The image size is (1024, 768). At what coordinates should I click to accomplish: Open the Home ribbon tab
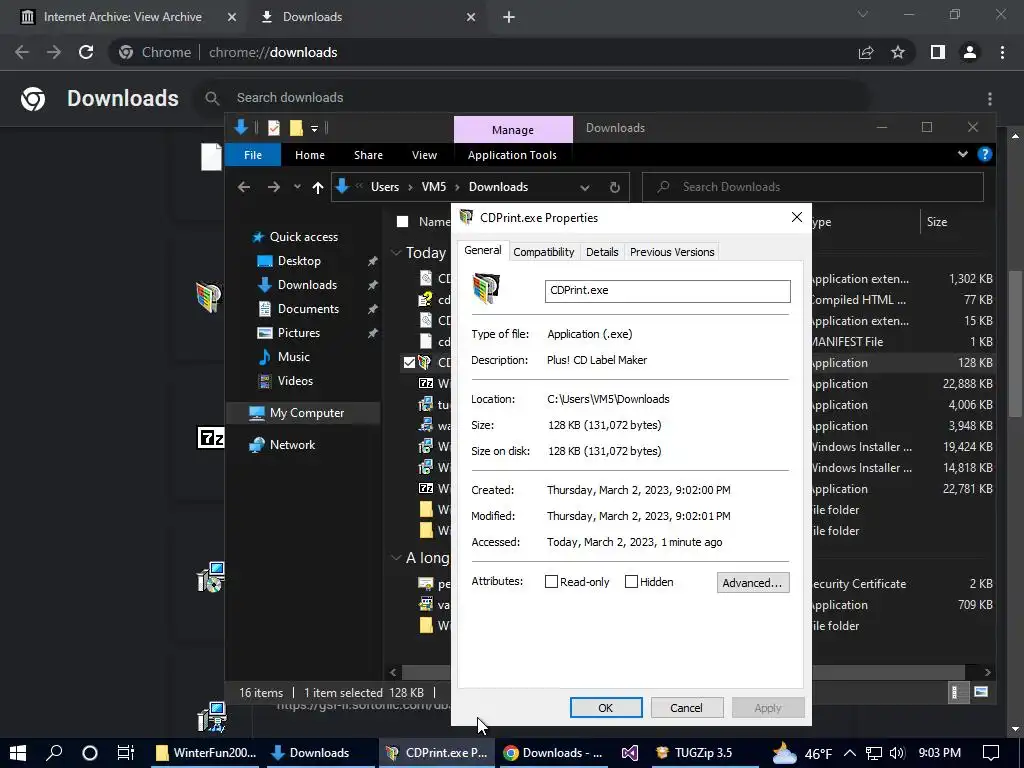tap(310, 155)
